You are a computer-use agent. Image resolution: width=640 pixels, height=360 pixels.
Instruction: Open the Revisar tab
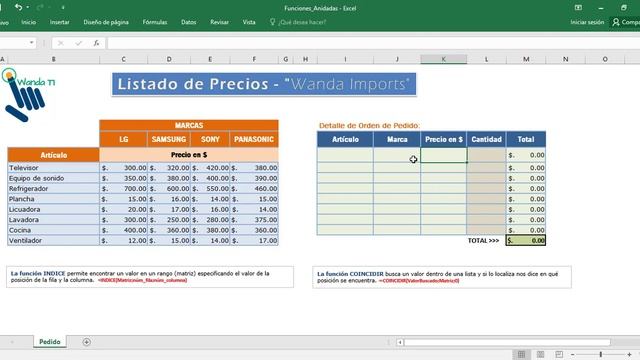pos(220,22)
